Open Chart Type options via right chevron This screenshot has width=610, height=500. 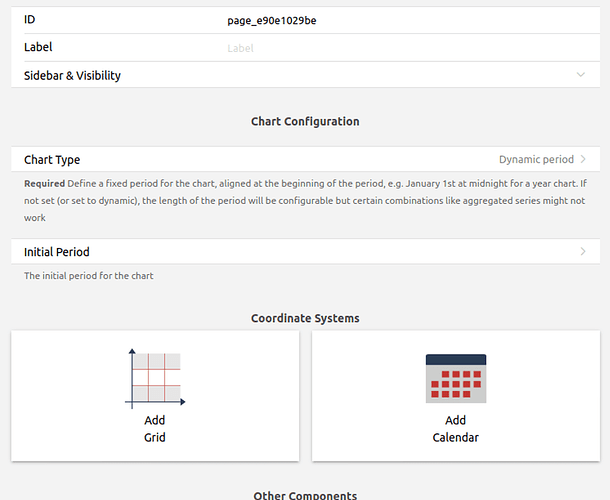point(583,160)
